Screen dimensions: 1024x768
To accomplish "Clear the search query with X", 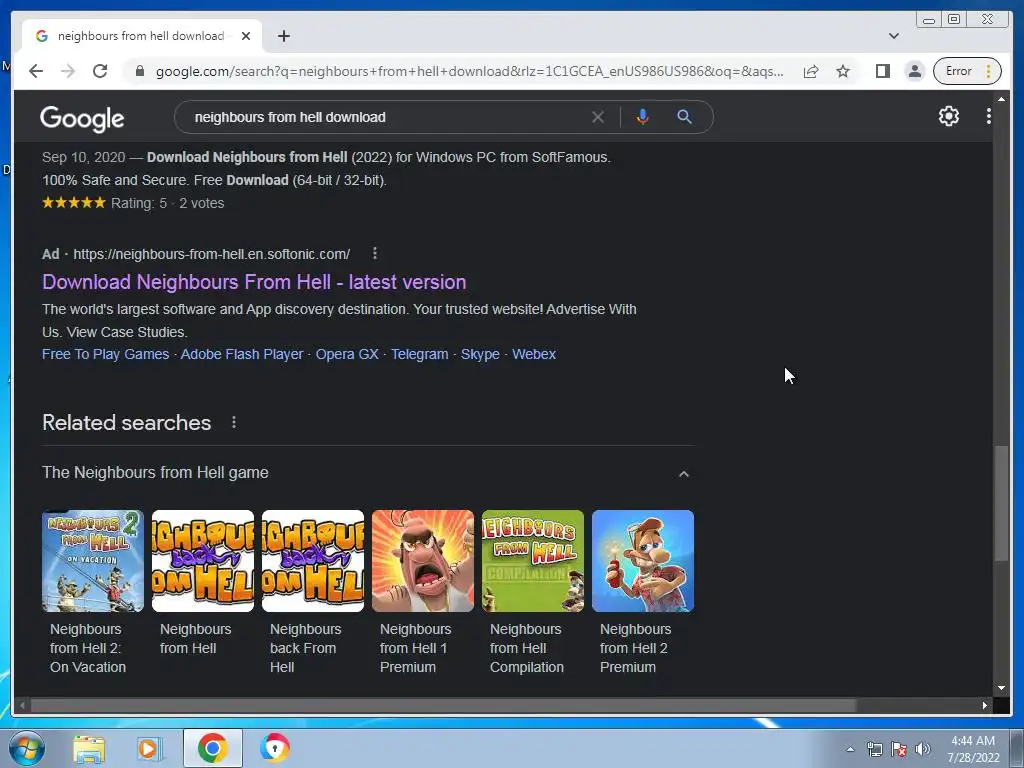I will 598,117.
